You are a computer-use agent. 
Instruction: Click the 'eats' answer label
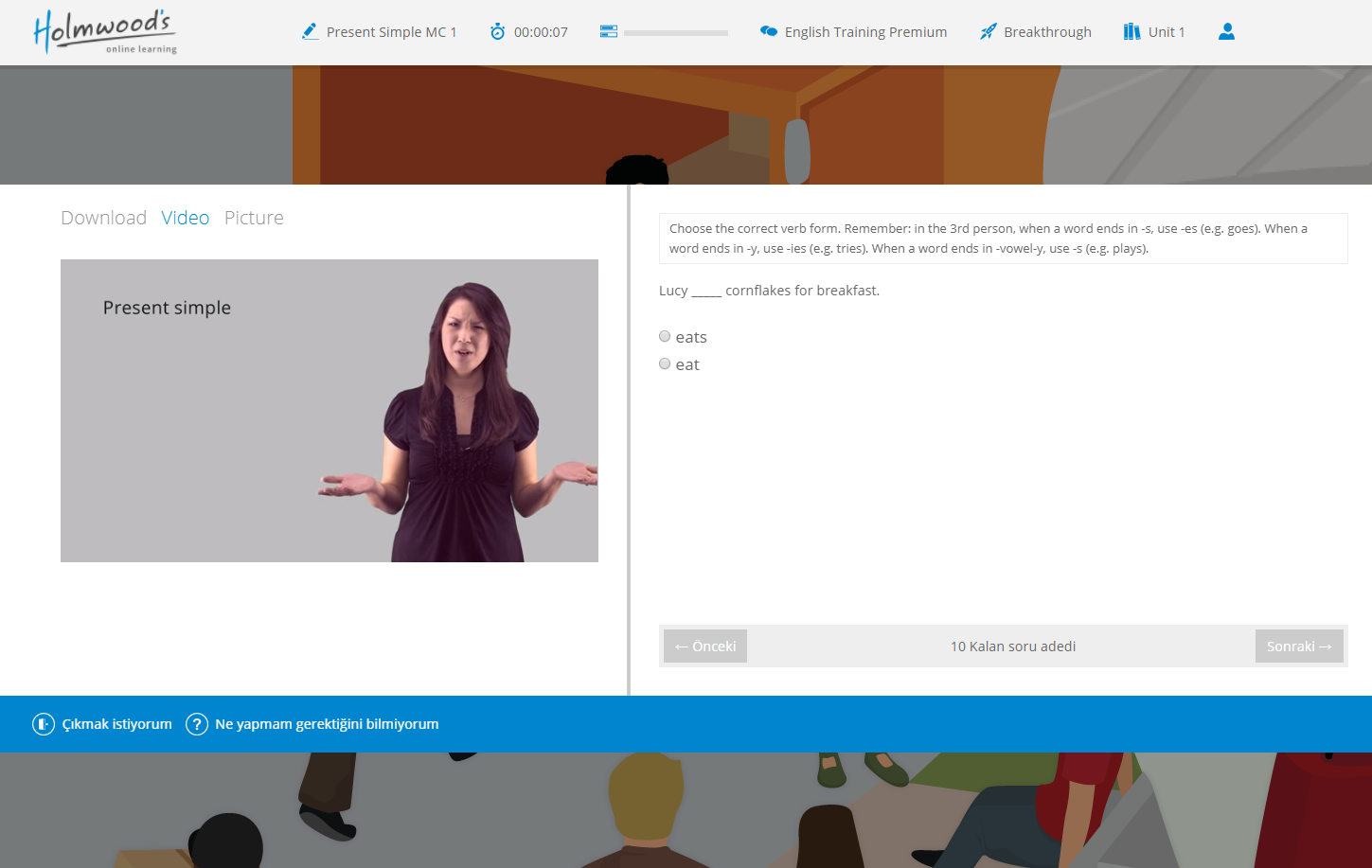[x=691, y=337]
